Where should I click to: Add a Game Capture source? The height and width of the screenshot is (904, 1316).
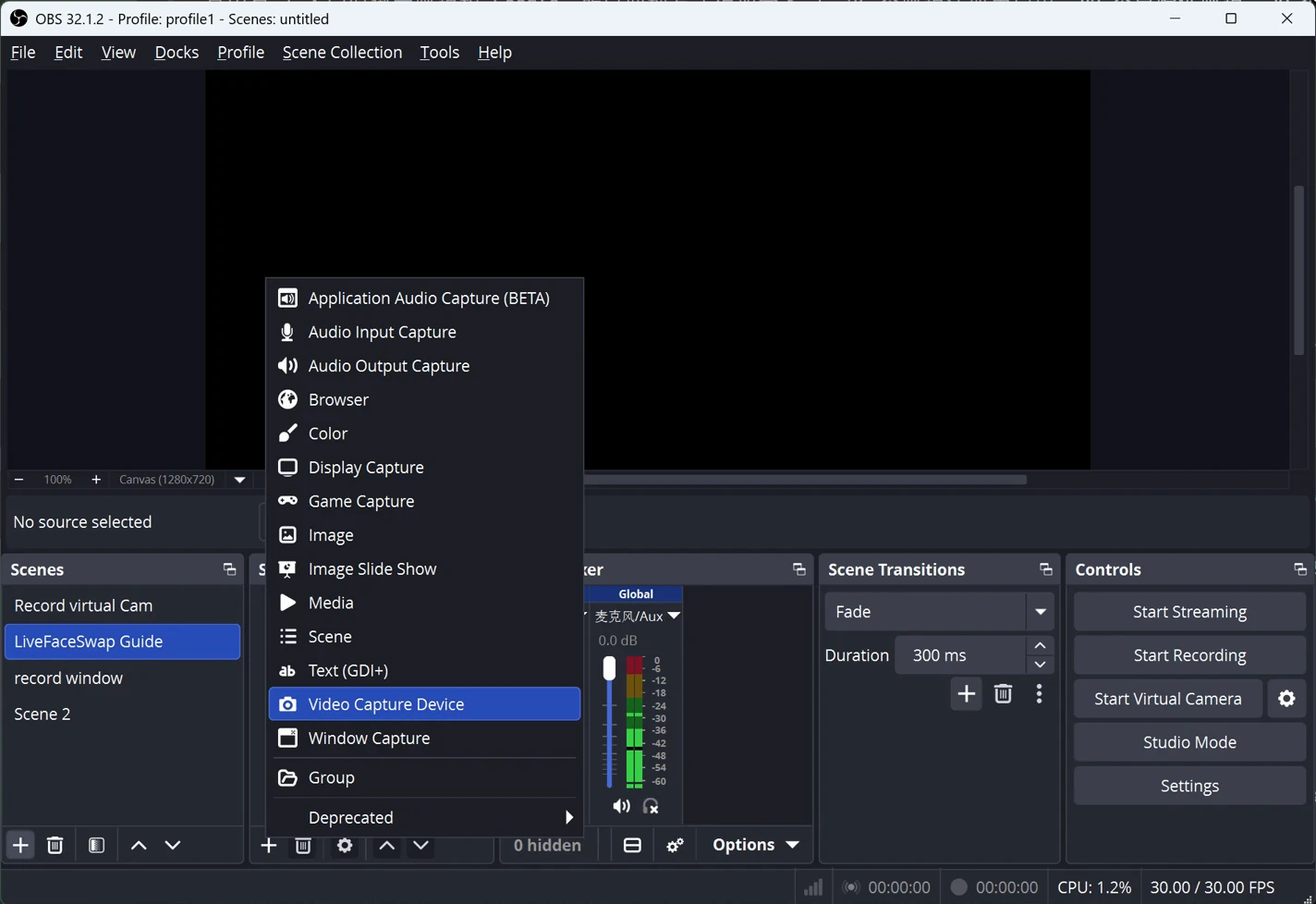pos(424,501)
